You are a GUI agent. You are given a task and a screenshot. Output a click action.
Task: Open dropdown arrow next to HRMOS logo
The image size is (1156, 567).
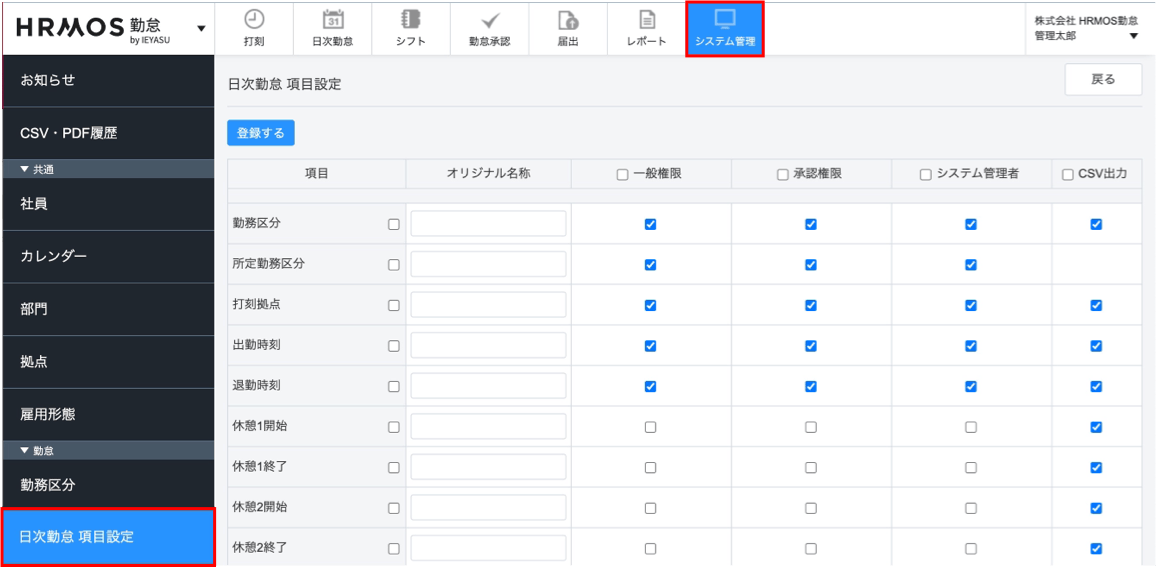(x=201, y=29)
